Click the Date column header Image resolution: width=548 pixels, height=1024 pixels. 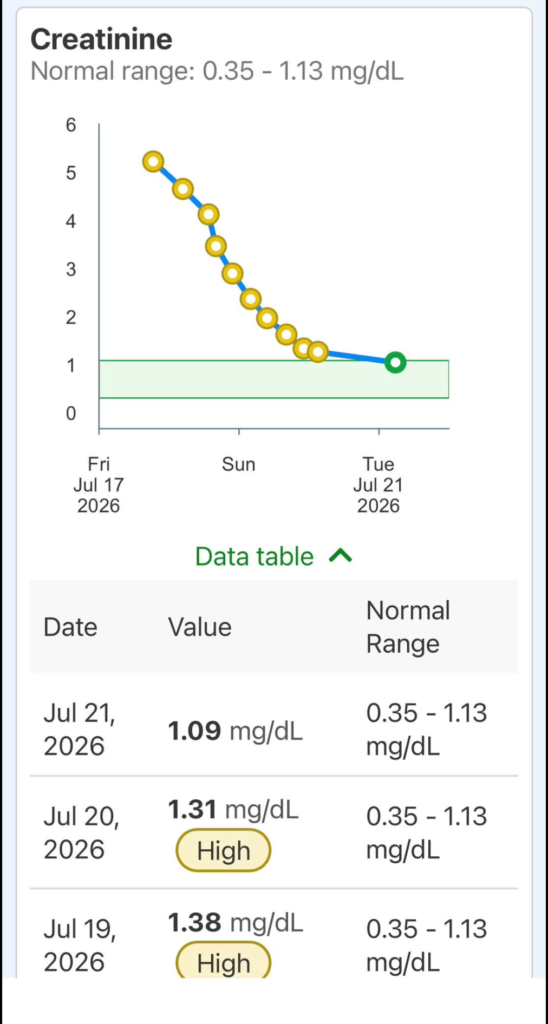click(x=71, y=628)
